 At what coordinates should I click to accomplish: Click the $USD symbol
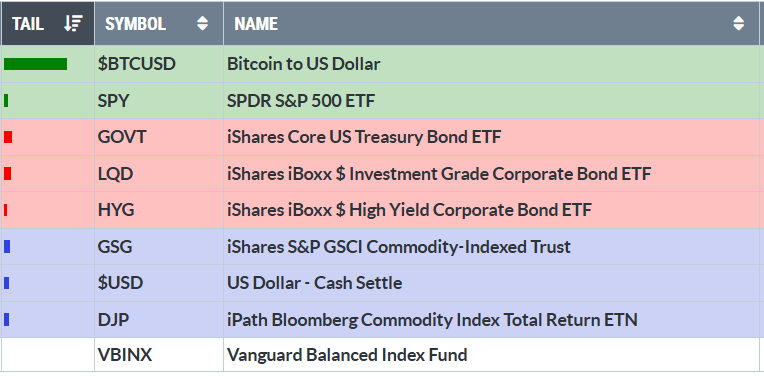pyautogui.click(x=120, y=283)
